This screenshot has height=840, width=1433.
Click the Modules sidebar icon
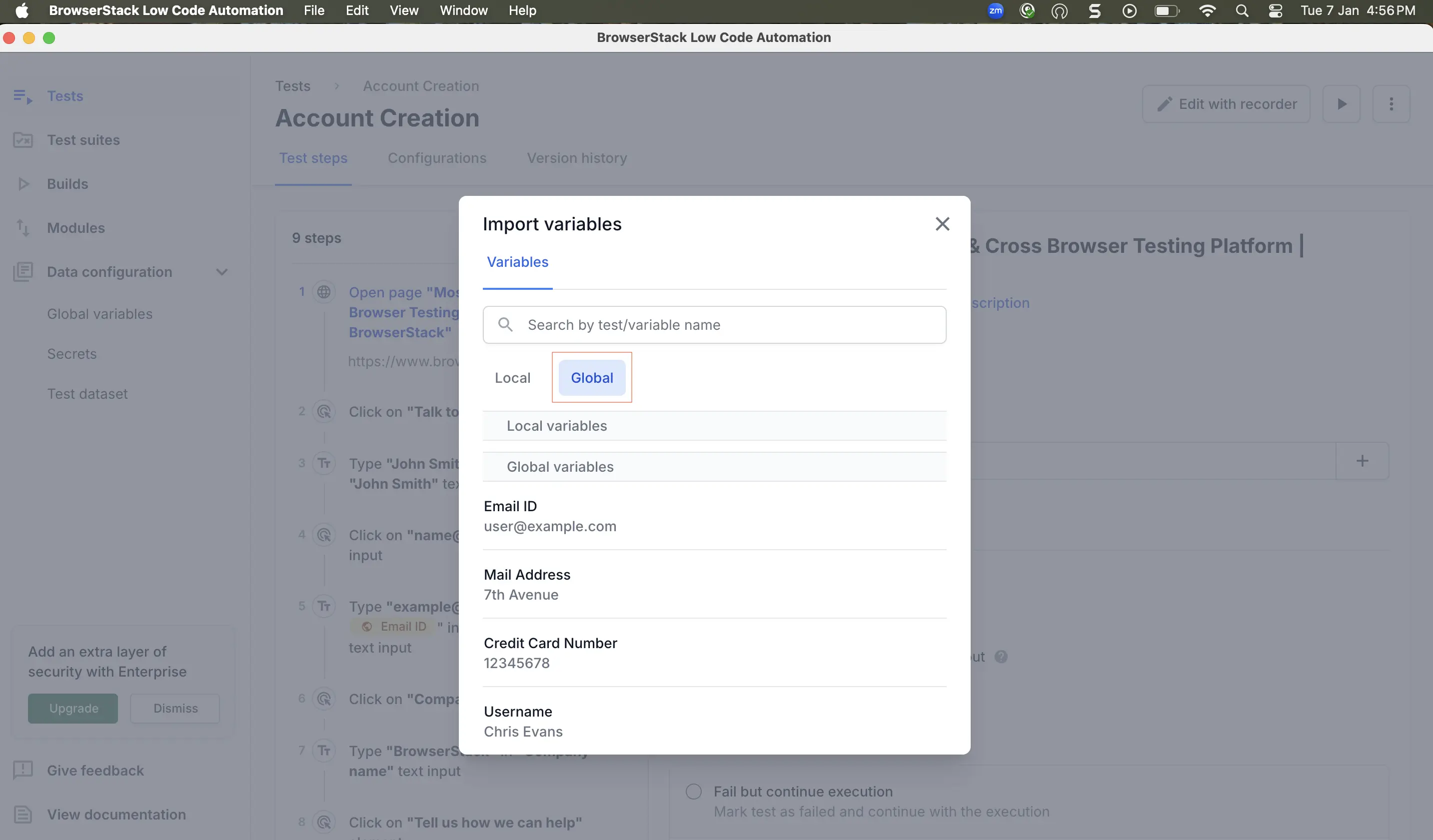point(23,228)
